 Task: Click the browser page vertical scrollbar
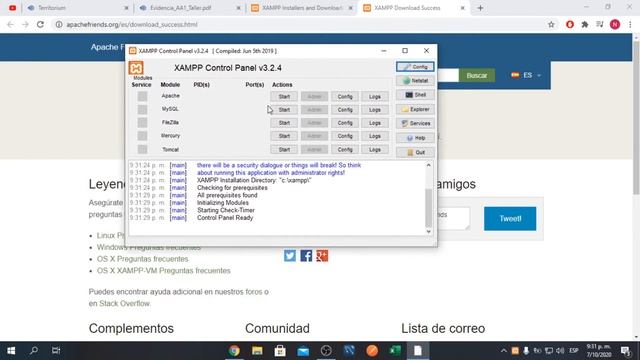(x=636, y=117)
